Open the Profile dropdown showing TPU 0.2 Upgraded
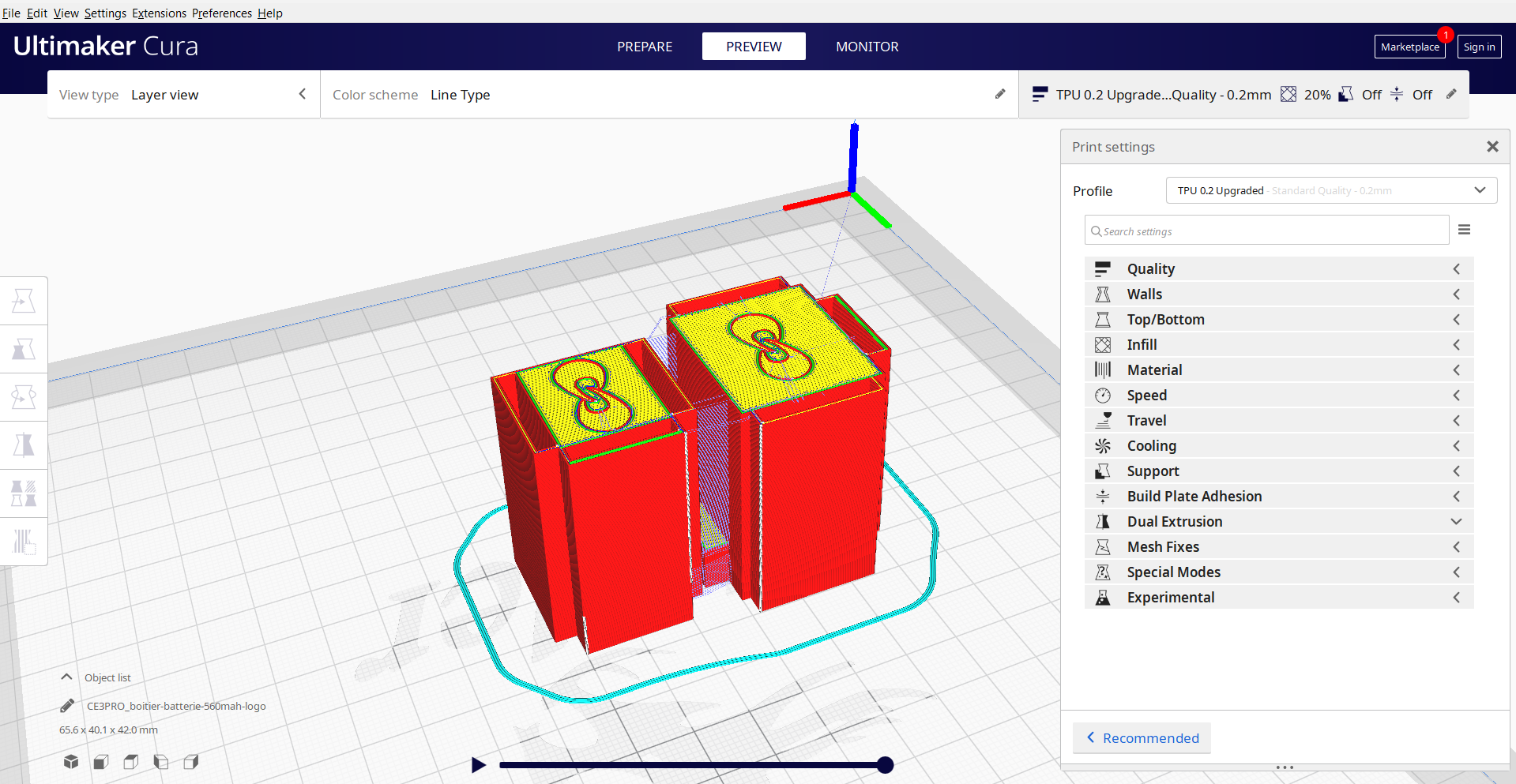Screen dimensions: 1516x784 [x=1331, y=190]
